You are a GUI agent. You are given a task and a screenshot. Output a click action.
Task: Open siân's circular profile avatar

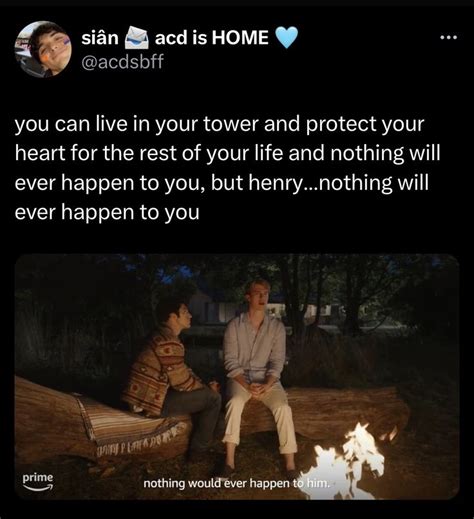pos(42,48)
